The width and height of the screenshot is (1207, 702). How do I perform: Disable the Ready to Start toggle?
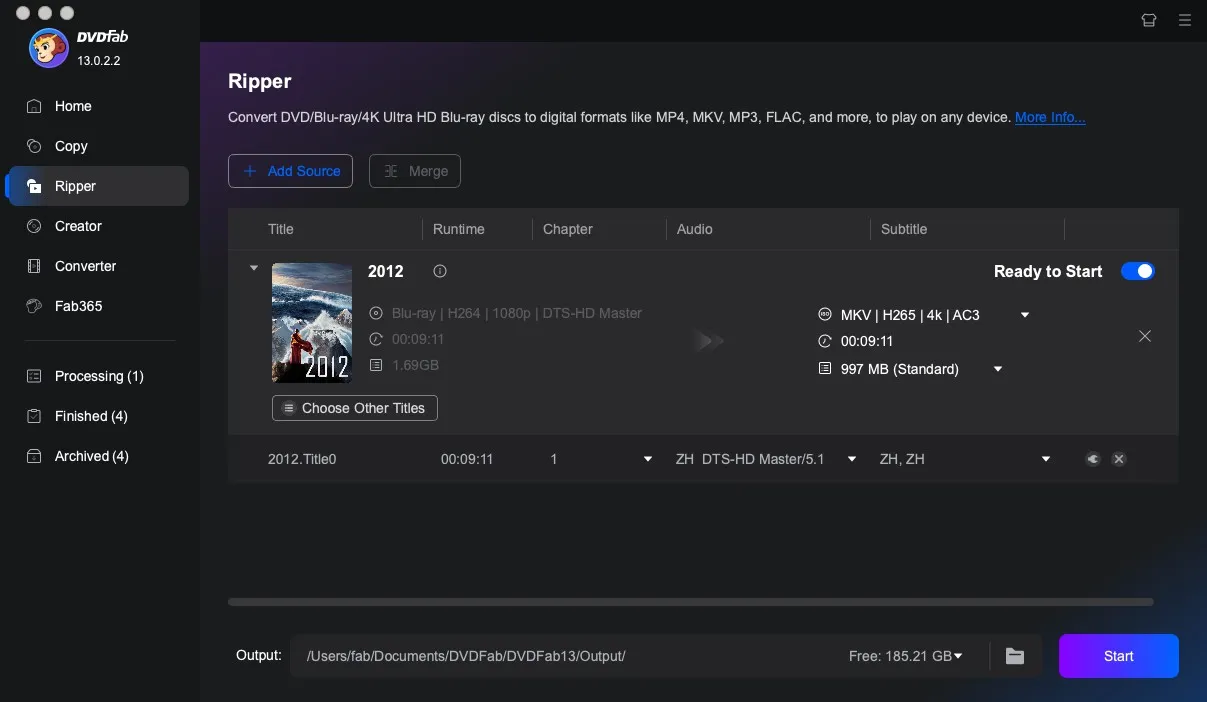[1138, 271]
